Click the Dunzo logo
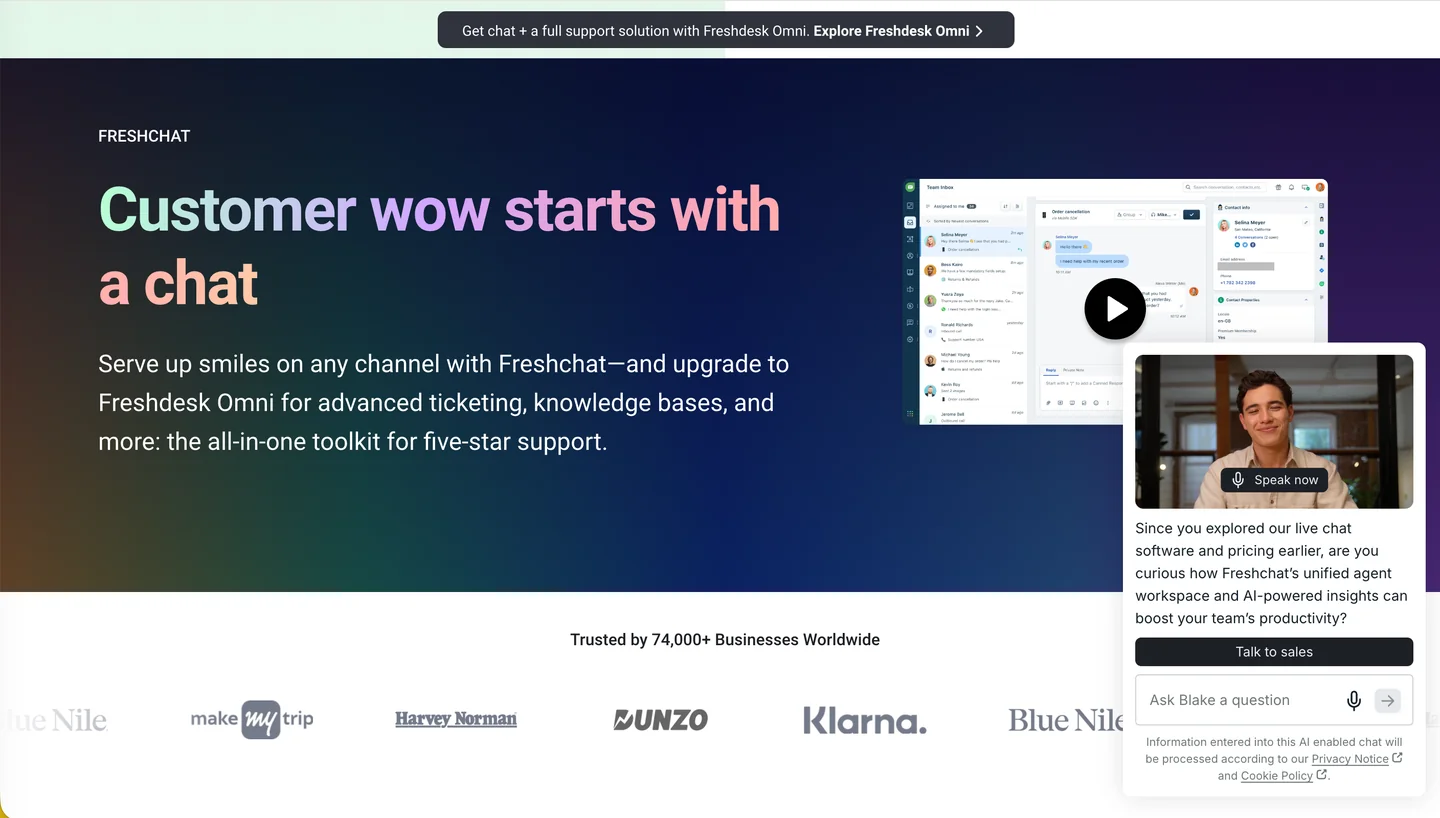This screenshot has width=1440, height=818. 660,719
